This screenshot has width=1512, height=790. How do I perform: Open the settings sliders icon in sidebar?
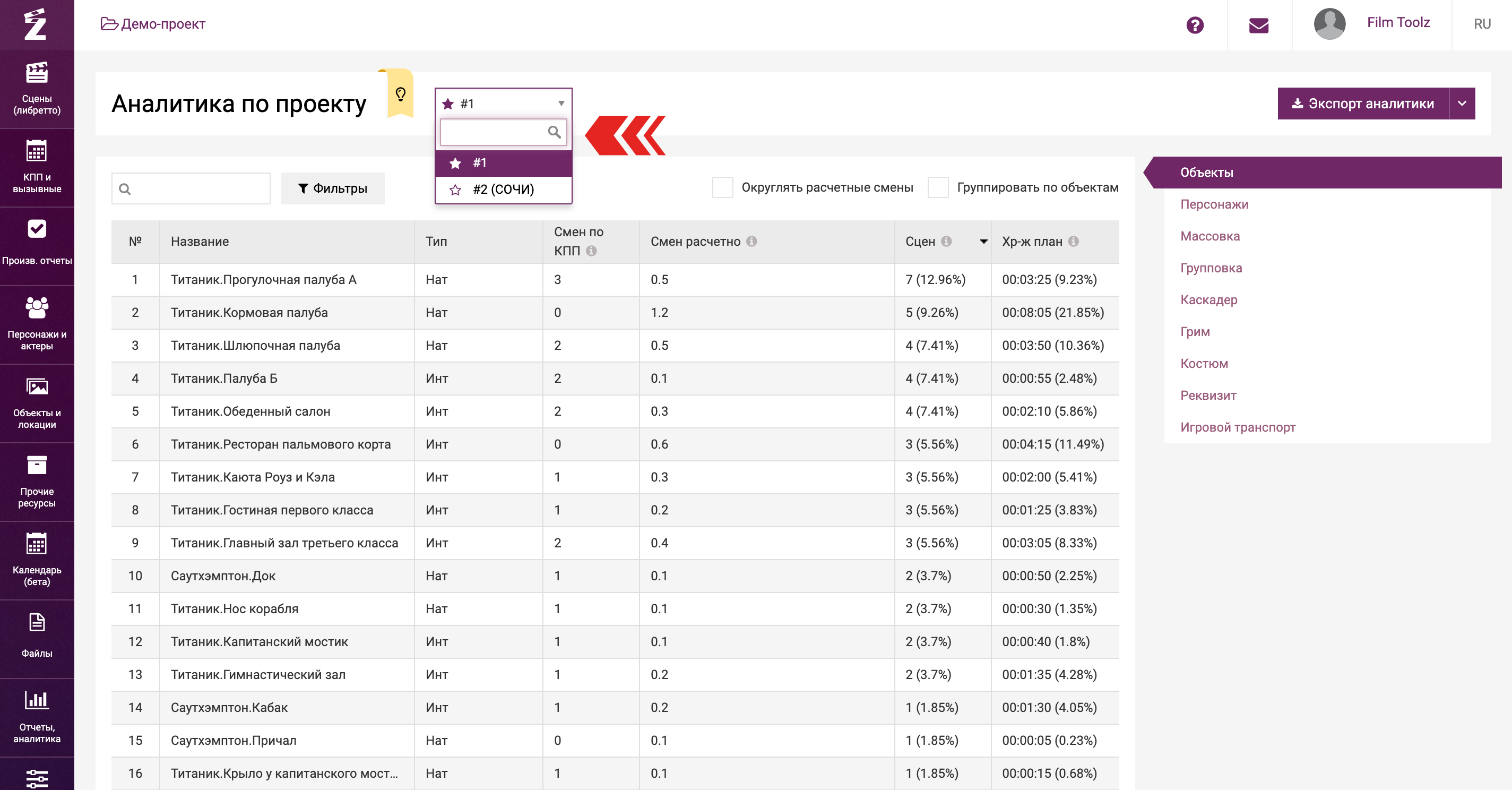click(37, 778)
